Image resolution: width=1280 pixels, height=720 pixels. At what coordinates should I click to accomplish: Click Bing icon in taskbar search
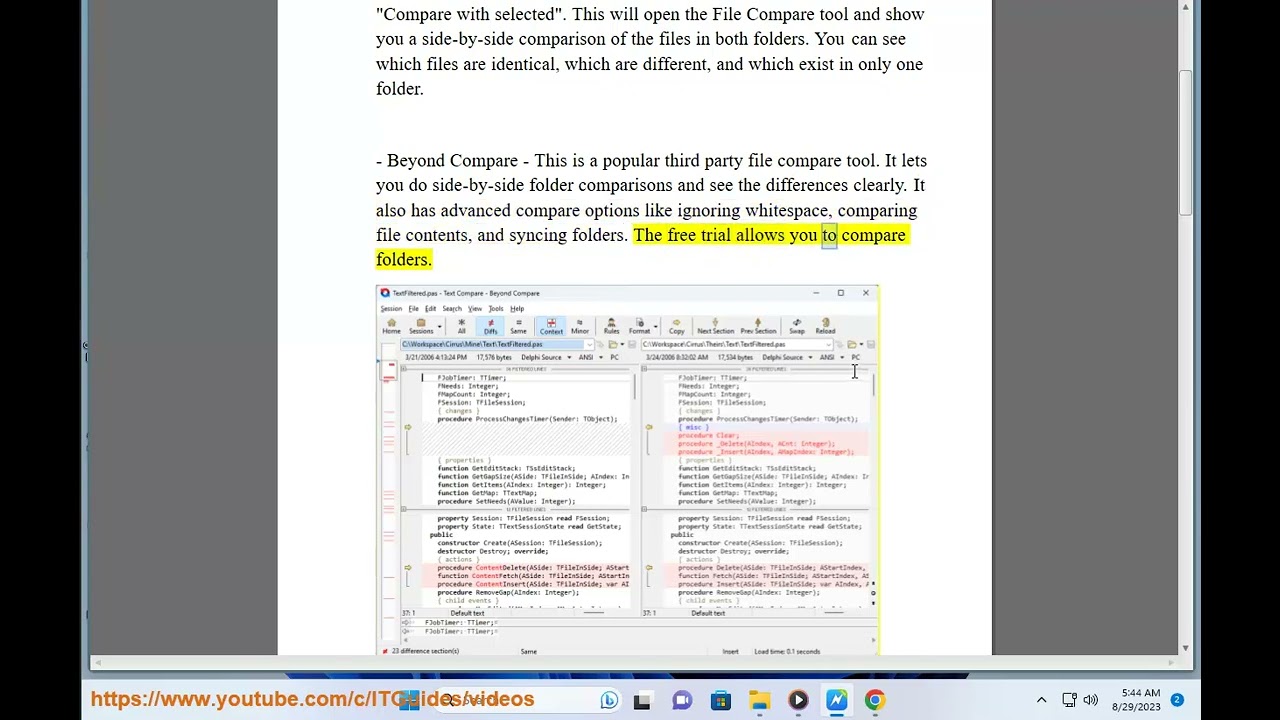pos(608,700)
